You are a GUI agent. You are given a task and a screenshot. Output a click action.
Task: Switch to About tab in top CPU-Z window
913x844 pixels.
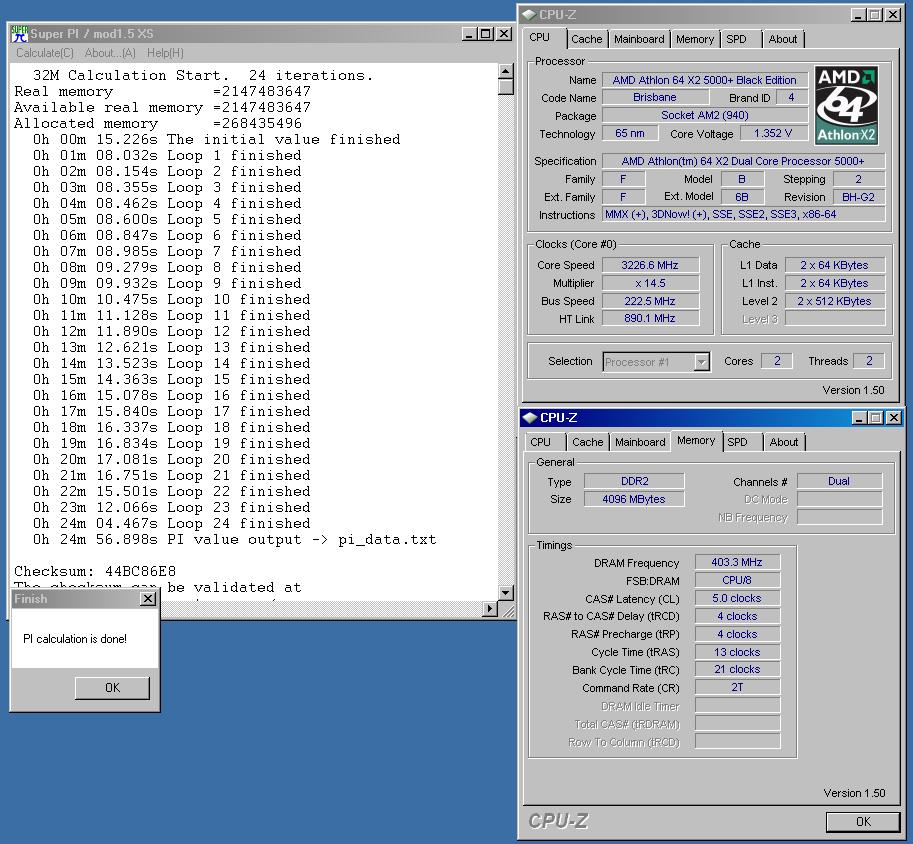coord(783,39)
